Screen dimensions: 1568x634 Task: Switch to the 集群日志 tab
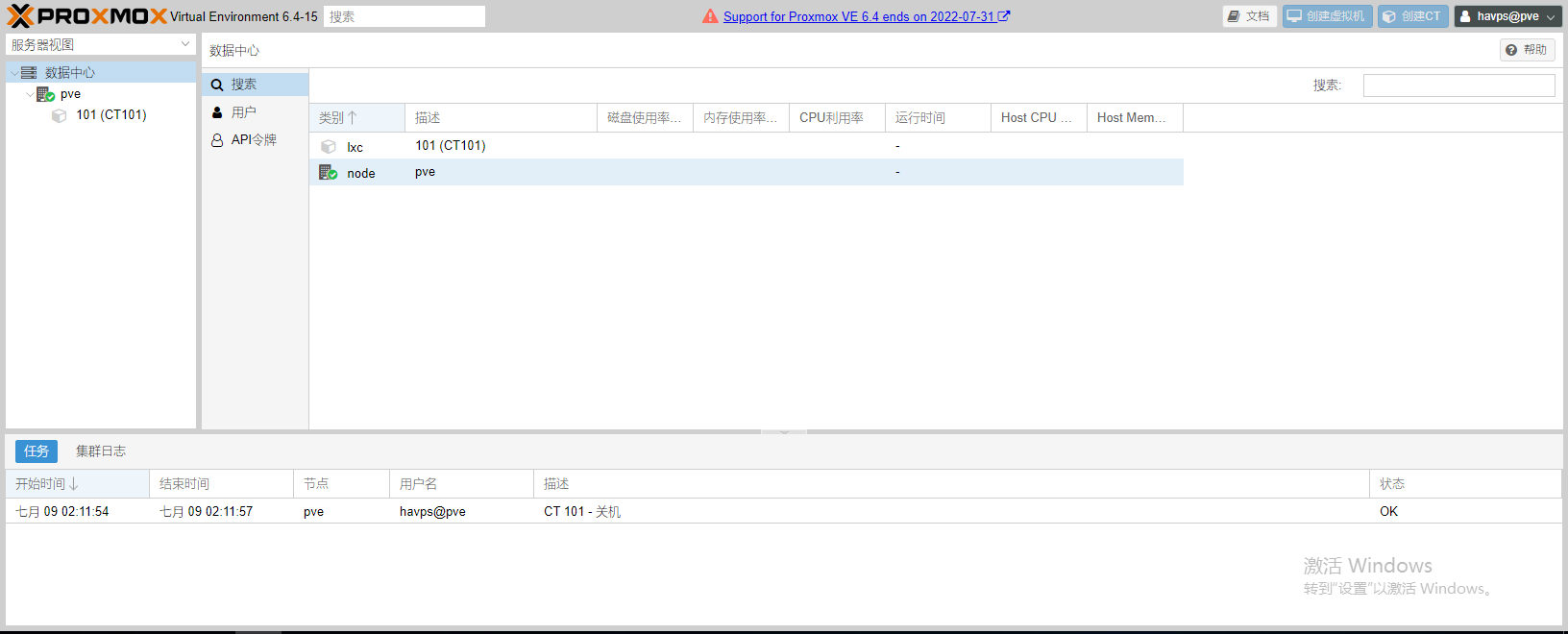(101, 451)
